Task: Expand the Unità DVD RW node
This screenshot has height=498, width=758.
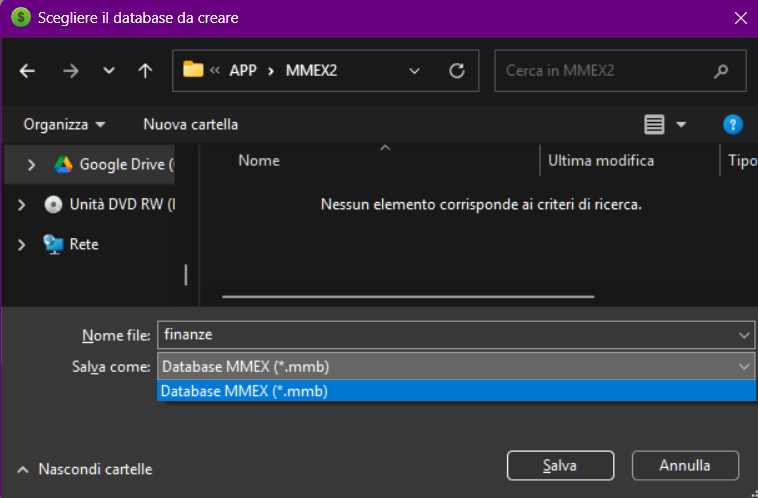Action: pos(21,205)
